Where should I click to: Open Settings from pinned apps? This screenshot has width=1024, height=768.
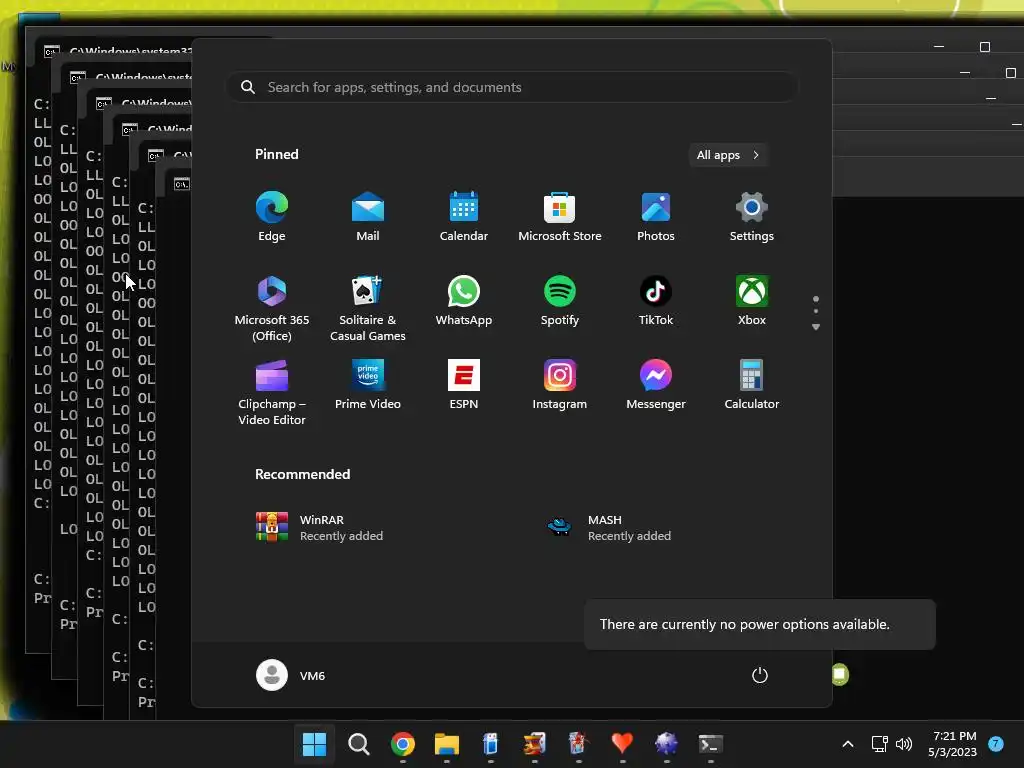click(752, 217)
